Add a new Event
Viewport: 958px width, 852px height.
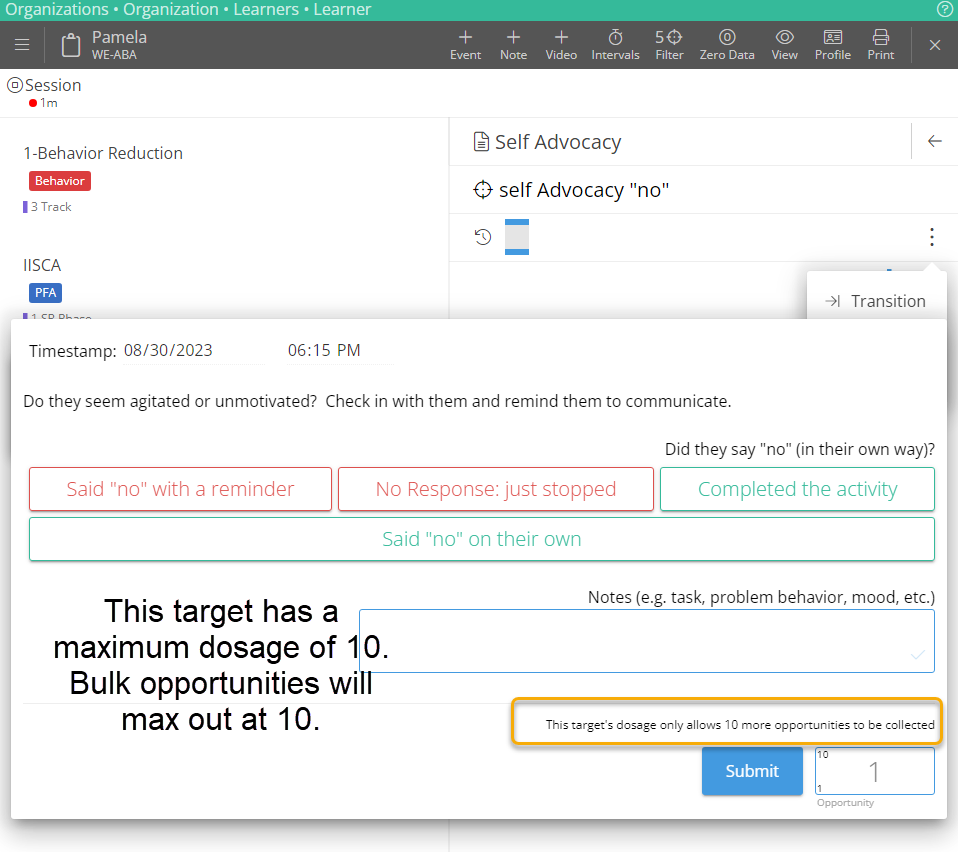[465, 45]
